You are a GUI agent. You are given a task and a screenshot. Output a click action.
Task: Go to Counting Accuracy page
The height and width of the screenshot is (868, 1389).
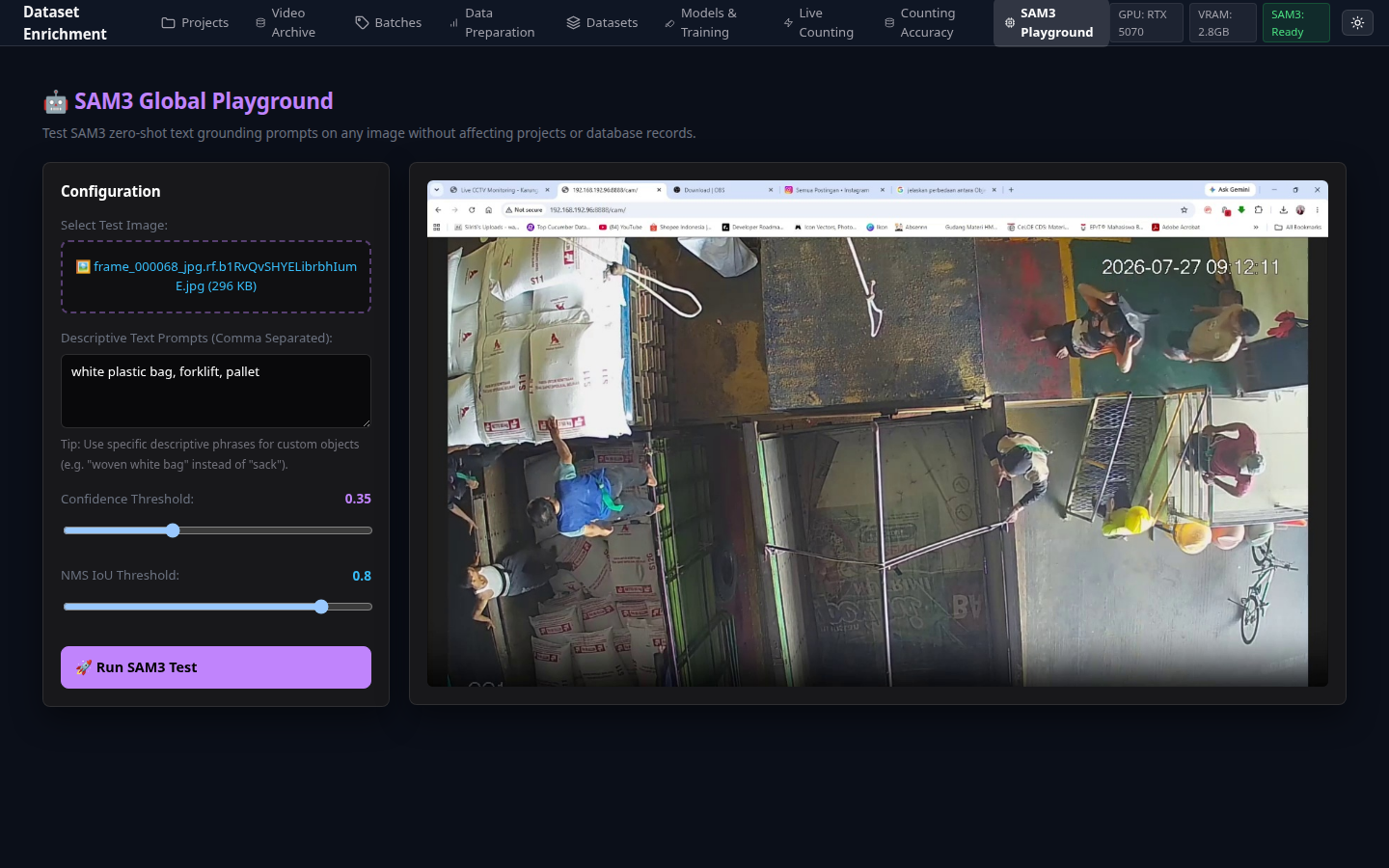(921, 23)
